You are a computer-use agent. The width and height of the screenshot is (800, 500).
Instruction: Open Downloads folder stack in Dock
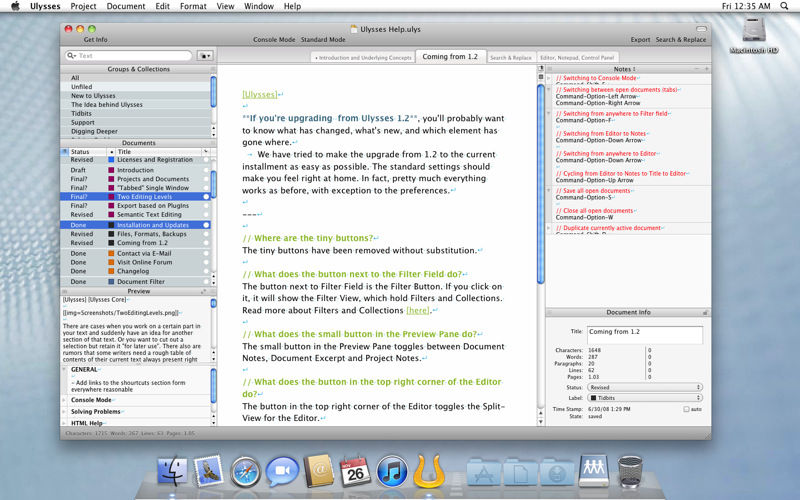coord(557,472)
